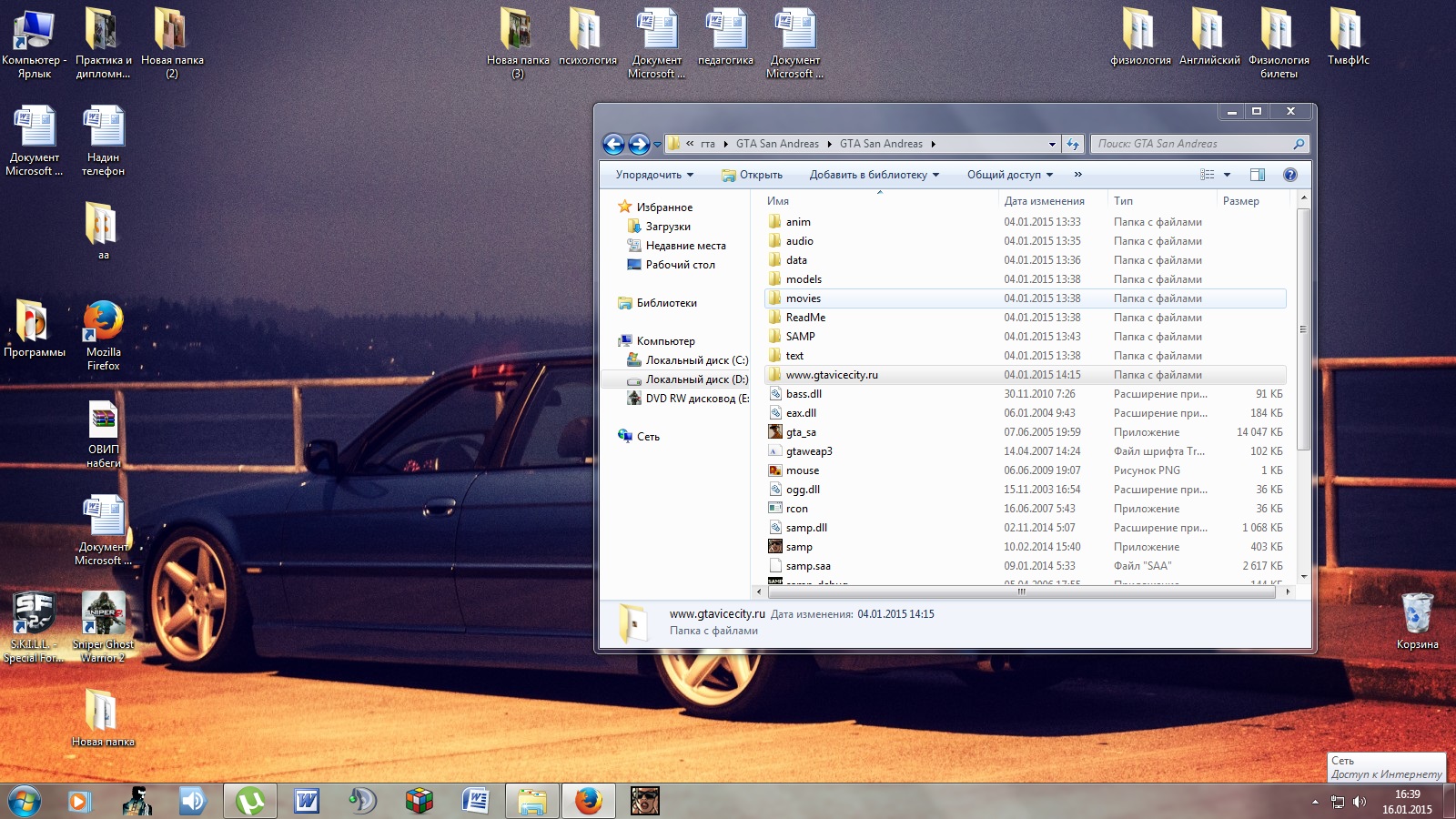Screen dimensions: 1456x819
Task: Open the recent locations dropdown arrow
Action: click(x=657, y=145)
